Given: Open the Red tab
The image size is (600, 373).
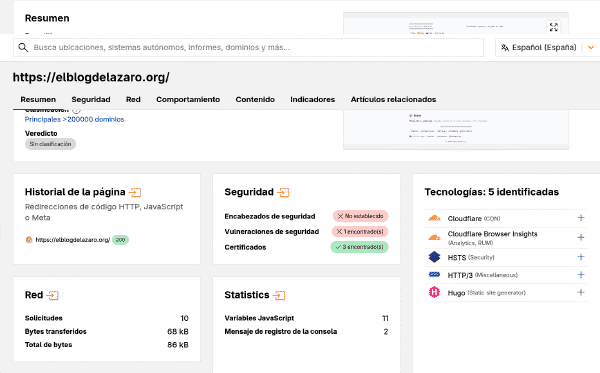Looking at the screenshot, I should [133, 99].
